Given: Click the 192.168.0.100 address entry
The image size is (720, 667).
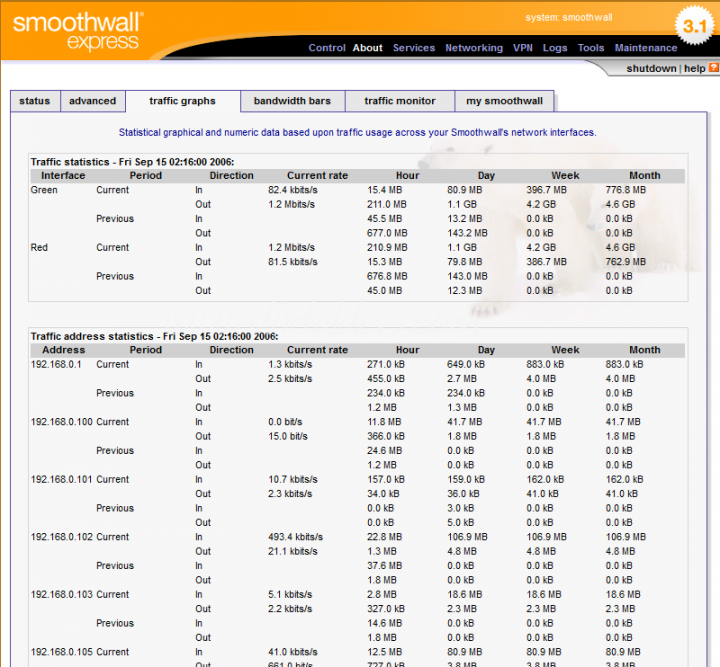Looking at the screenshot, I should click(x=61, y=422).
